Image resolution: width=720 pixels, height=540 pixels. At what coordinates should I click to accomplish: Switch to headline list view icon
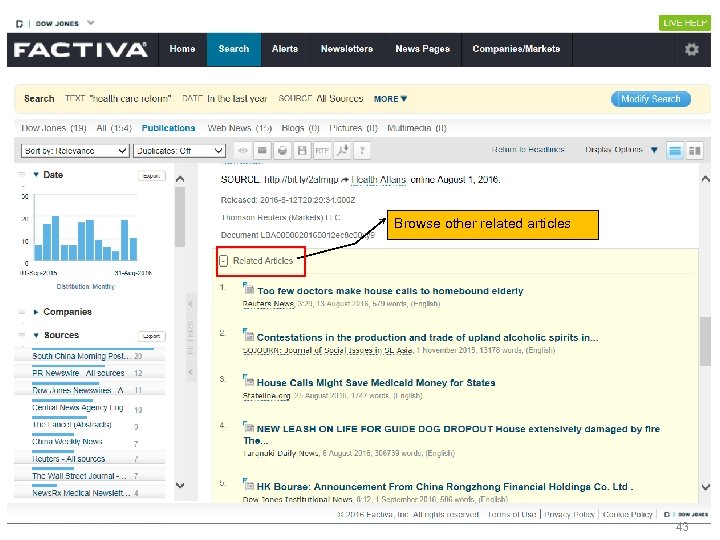(675, 151)
